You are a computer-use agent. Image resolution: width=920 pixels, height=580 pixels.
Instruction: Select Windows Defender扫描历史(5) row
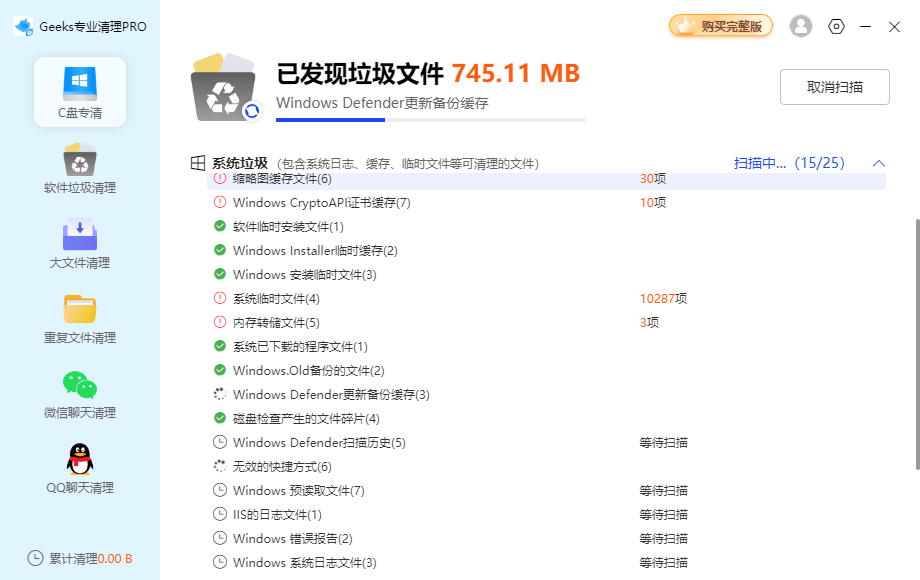[546, 443]
